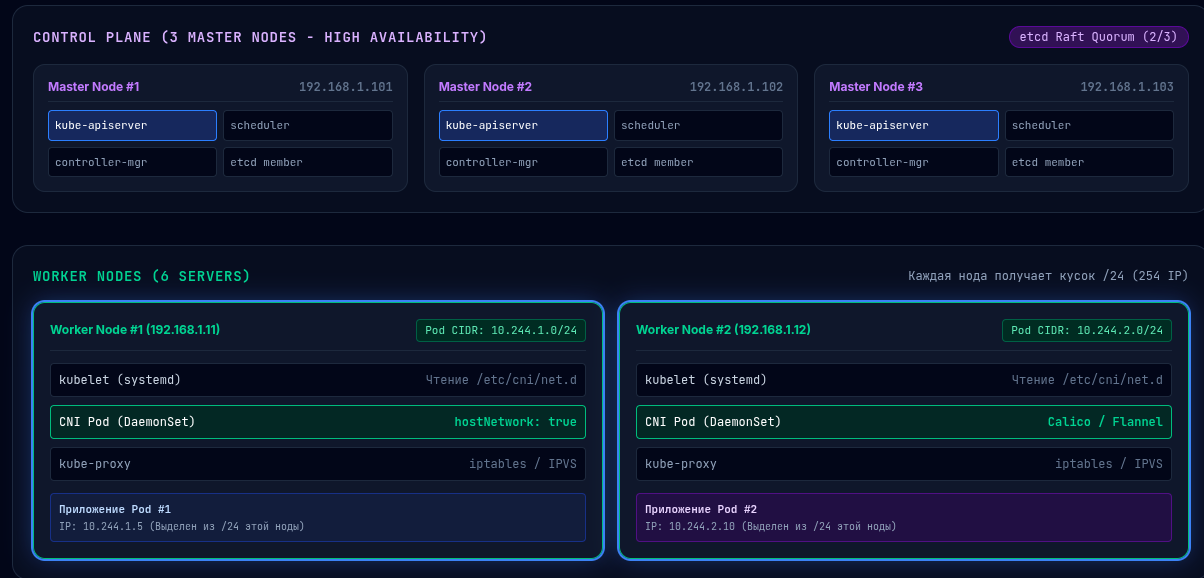The image size is (1204, 578).
Task: Click the CONTROL PLANE section heading
Action: coord(260,37)
